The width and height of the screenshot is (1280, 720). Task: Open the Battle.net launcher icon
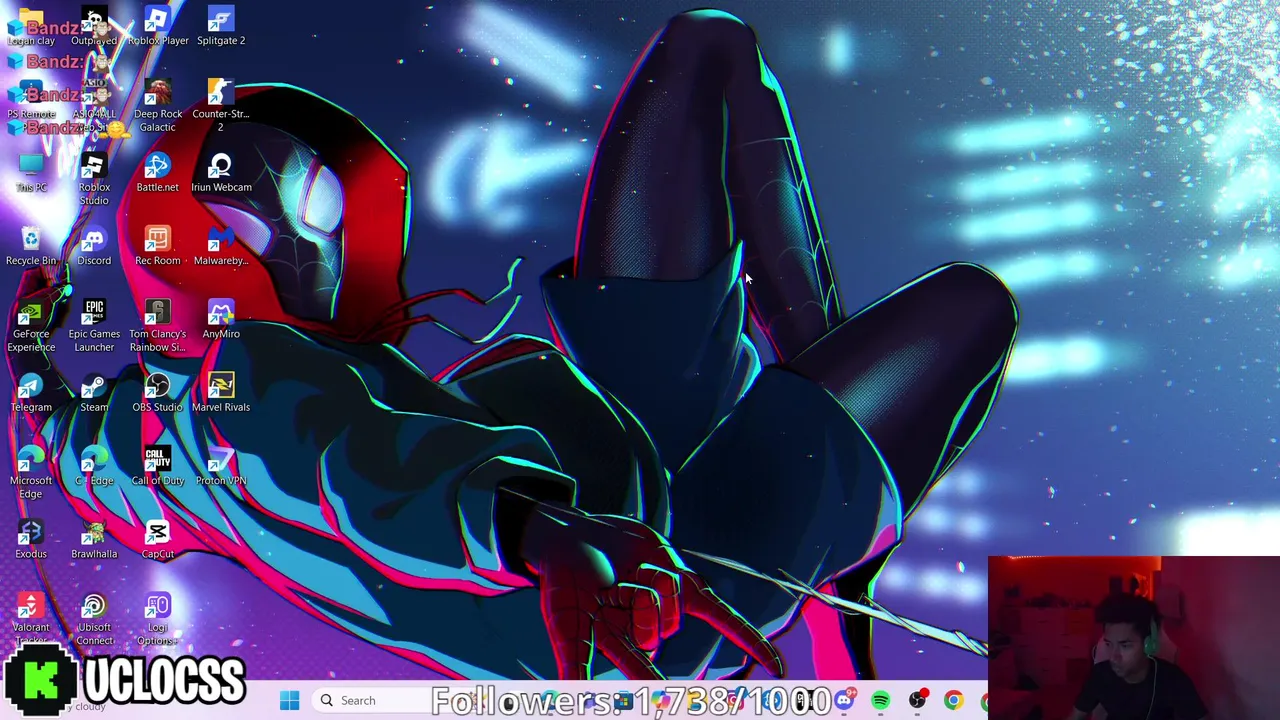coord(157,174)
